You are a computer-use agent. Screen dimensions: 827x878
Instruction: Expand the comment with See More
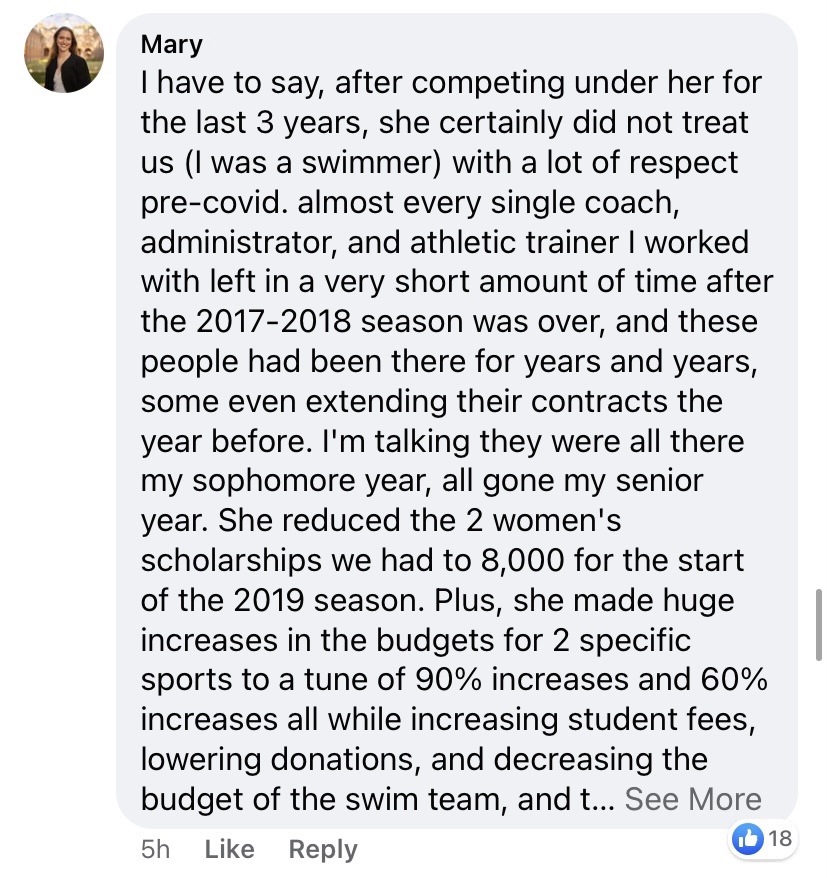point(692,799)
